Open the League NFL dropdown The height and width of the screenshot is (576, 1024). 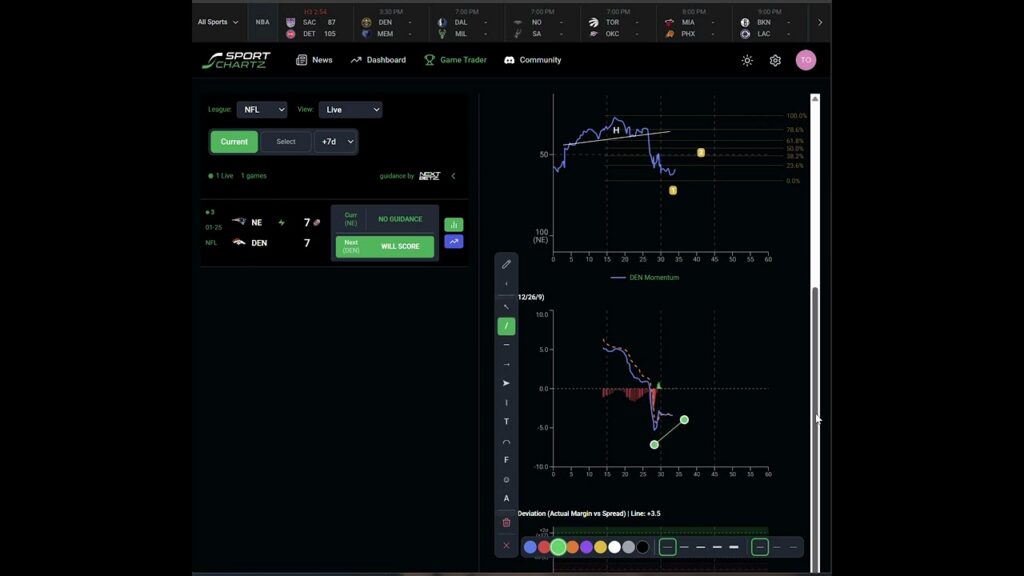(262, 110)
